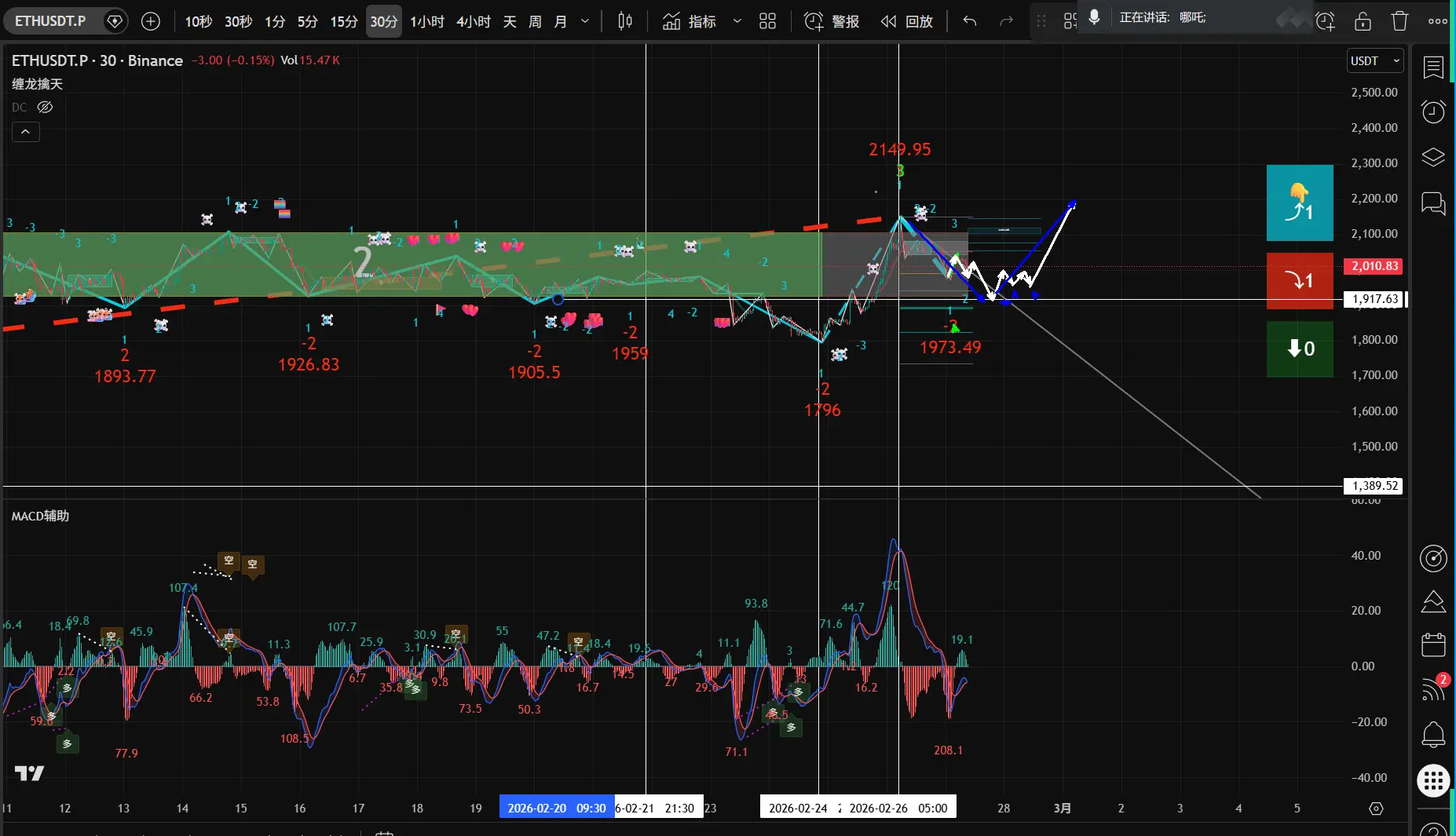Screen dimensions: 1456x836
Task: Create a 警报 alert
Action: pyautogui.click(x=832, y=21)
